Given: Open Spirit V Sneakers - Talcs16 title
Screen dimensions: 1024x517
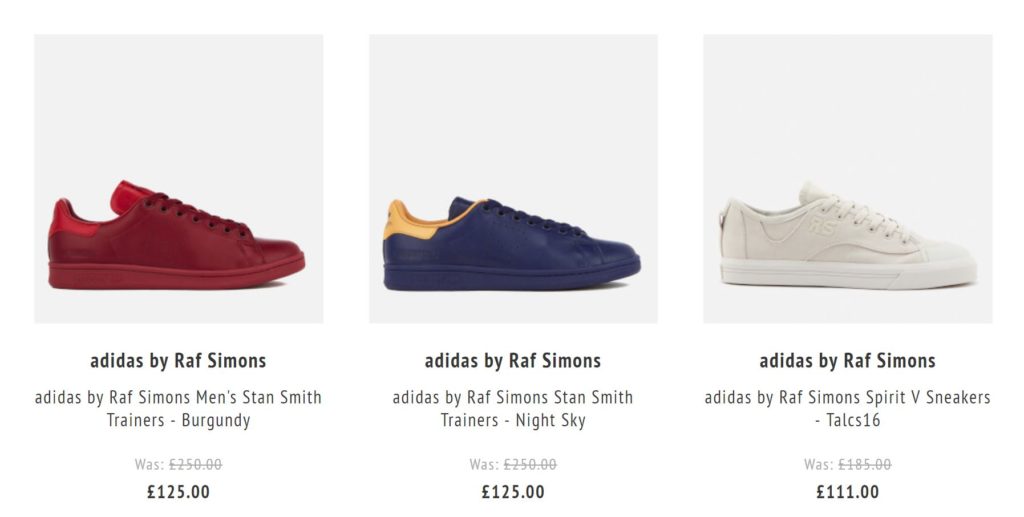Looking at the screenshot, I should [847, 408].
